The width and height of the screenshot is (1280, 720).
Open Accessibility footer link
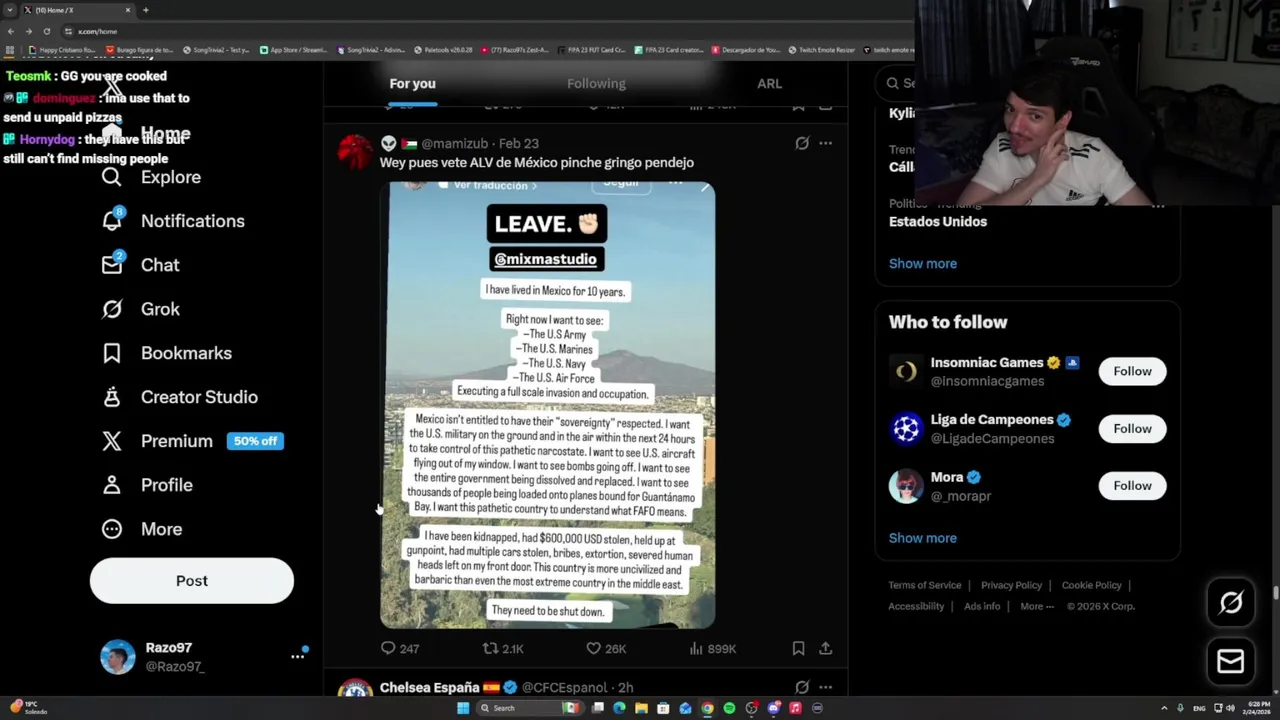pyautogui.click(x=916, y=606)
